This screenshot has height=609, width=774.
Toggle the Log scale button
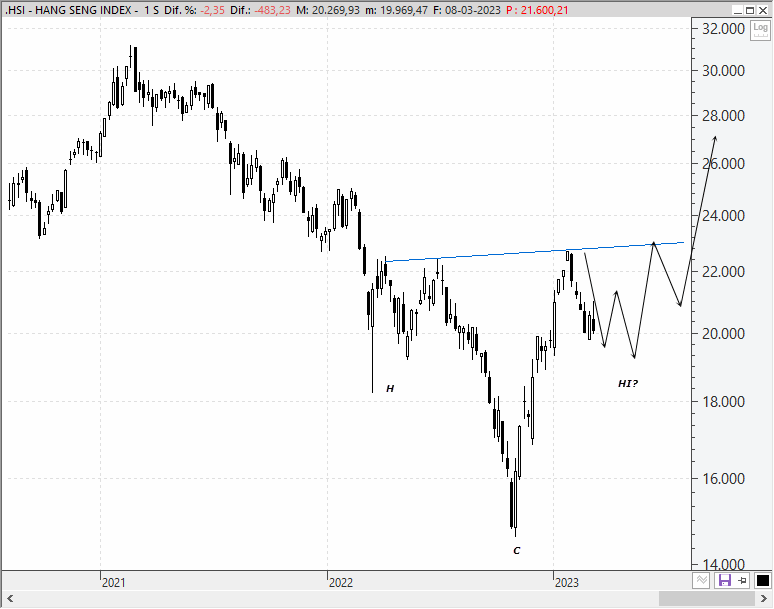pyautogui.click(x=760, y=31)
